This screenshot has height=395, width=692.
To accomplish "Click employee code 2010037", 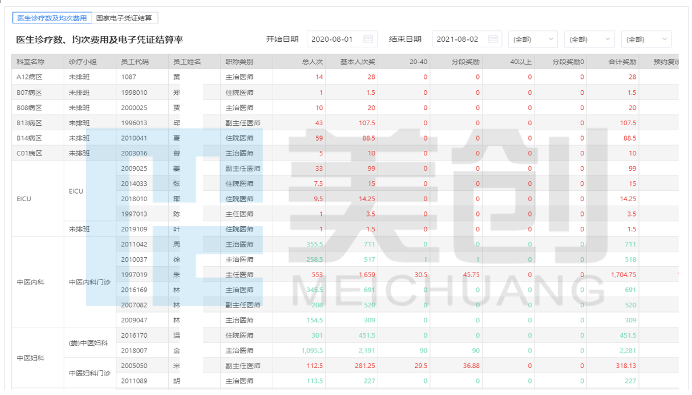I will [134, 260].
